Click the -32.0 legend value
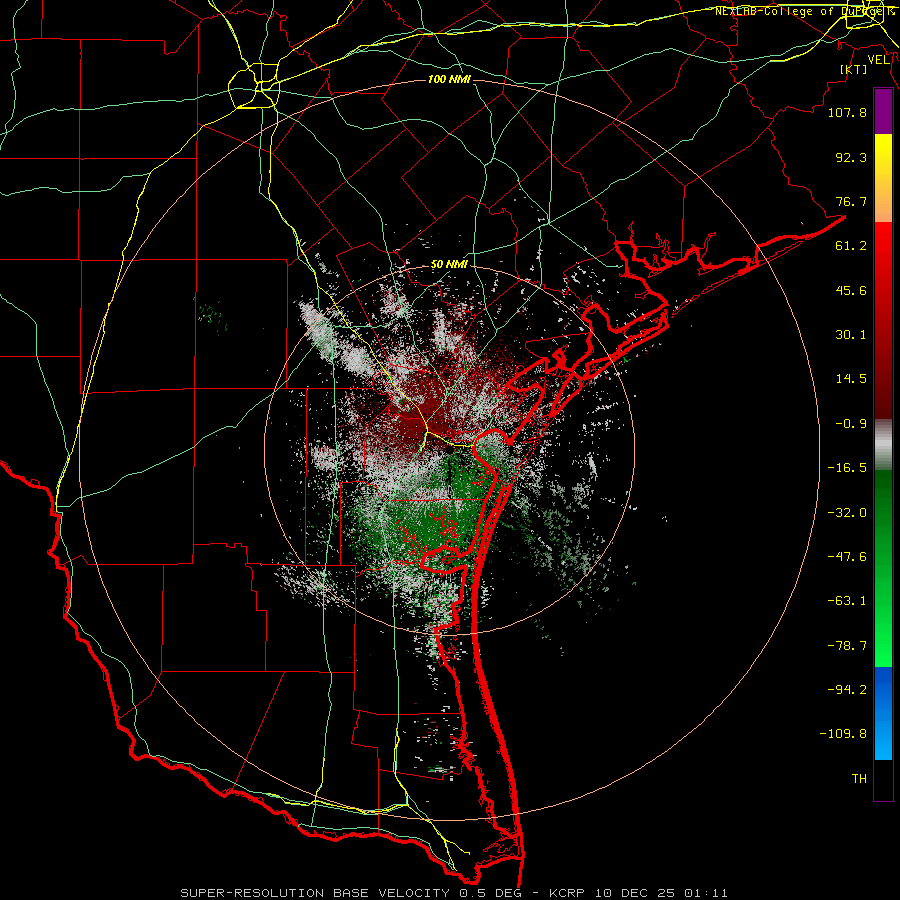Image resolution: width=900 pixels, height=900 pixels. coord(847,513)
